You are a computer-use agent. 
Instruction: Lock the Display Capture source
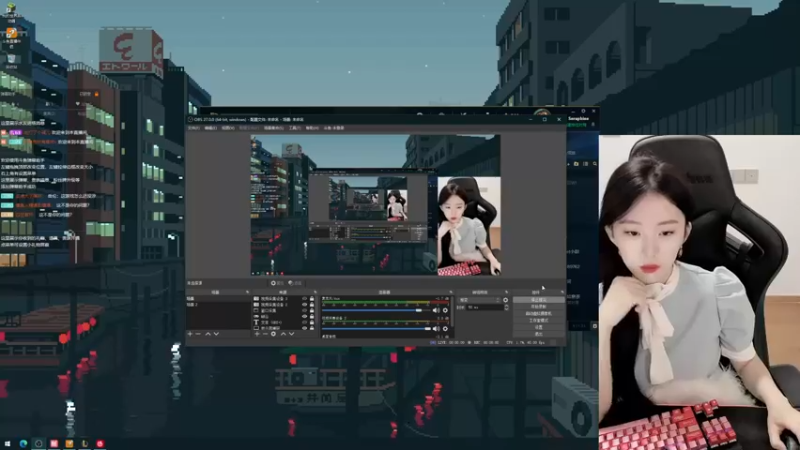tap(312, 328)
